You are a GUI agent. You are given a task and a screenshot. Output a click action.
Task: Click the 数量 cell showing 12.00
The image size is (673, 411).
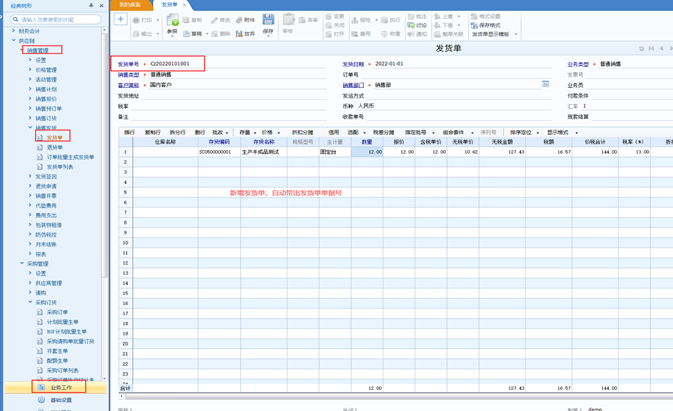367,152
